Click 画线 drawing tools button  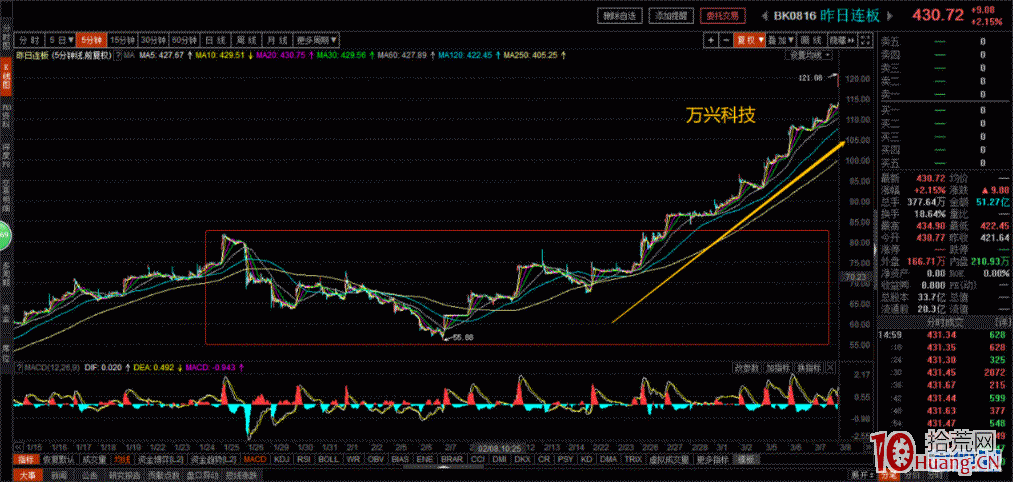coord(812,40)
